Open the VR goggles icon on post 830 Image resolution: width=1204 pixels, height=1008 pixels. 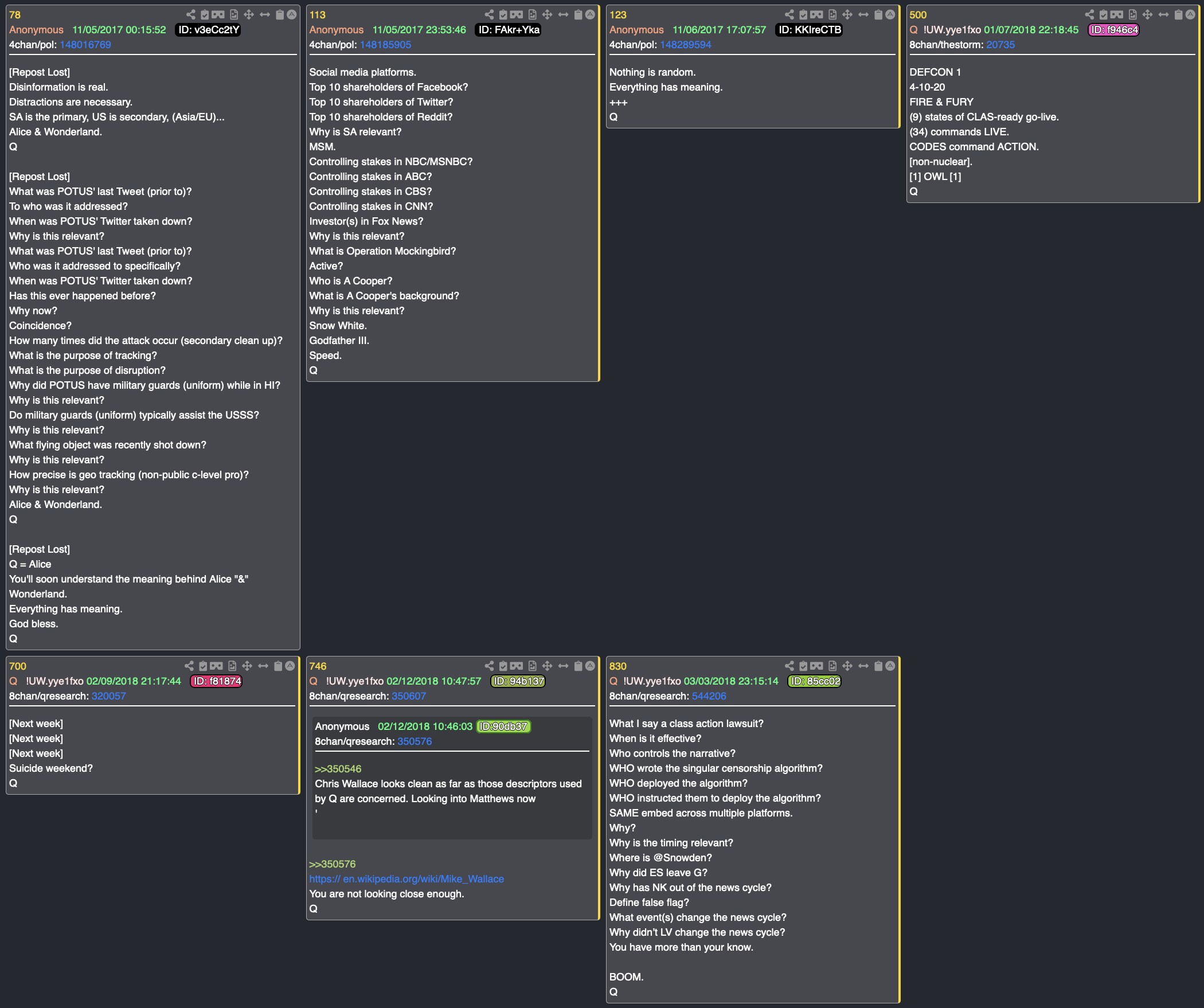[x=817, y=666]
